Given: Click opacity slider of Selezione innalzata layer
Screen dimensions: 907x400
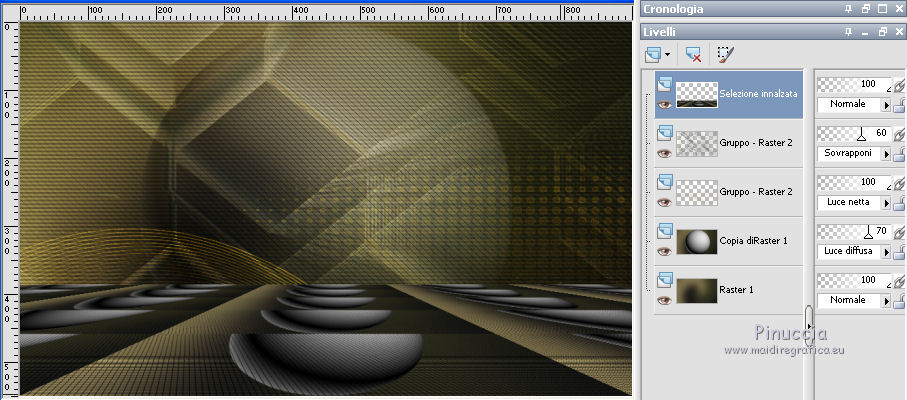Looking at the screenshot, I should pos(854,85).
